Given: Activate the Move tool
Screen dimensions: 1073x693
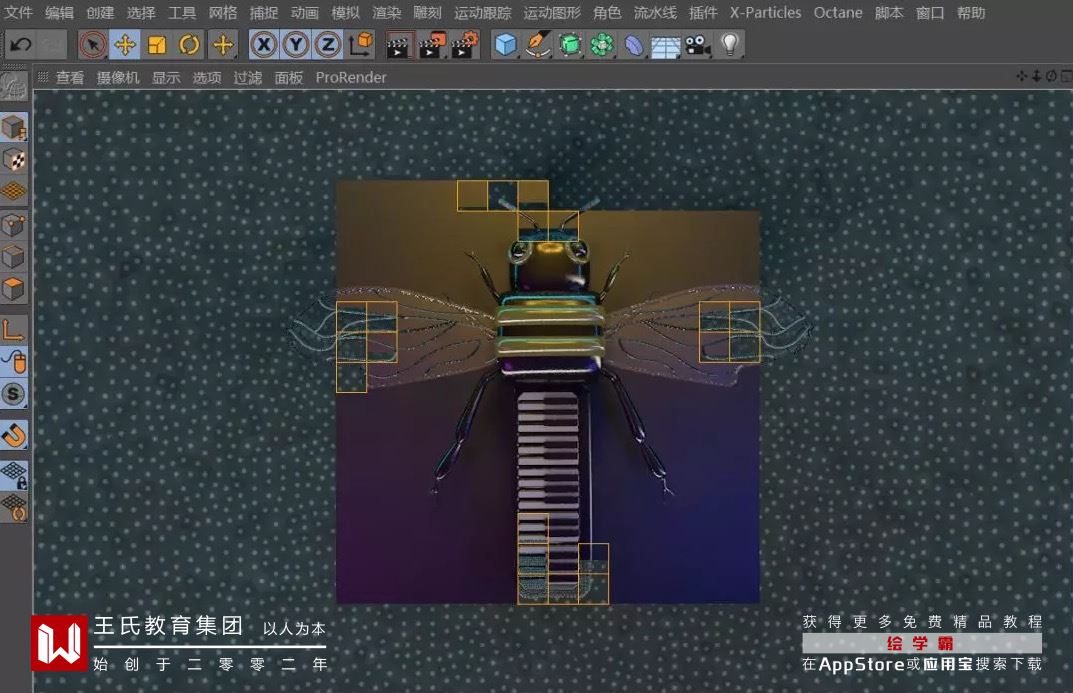Looking at the screenshot, I should coord(125,45).
